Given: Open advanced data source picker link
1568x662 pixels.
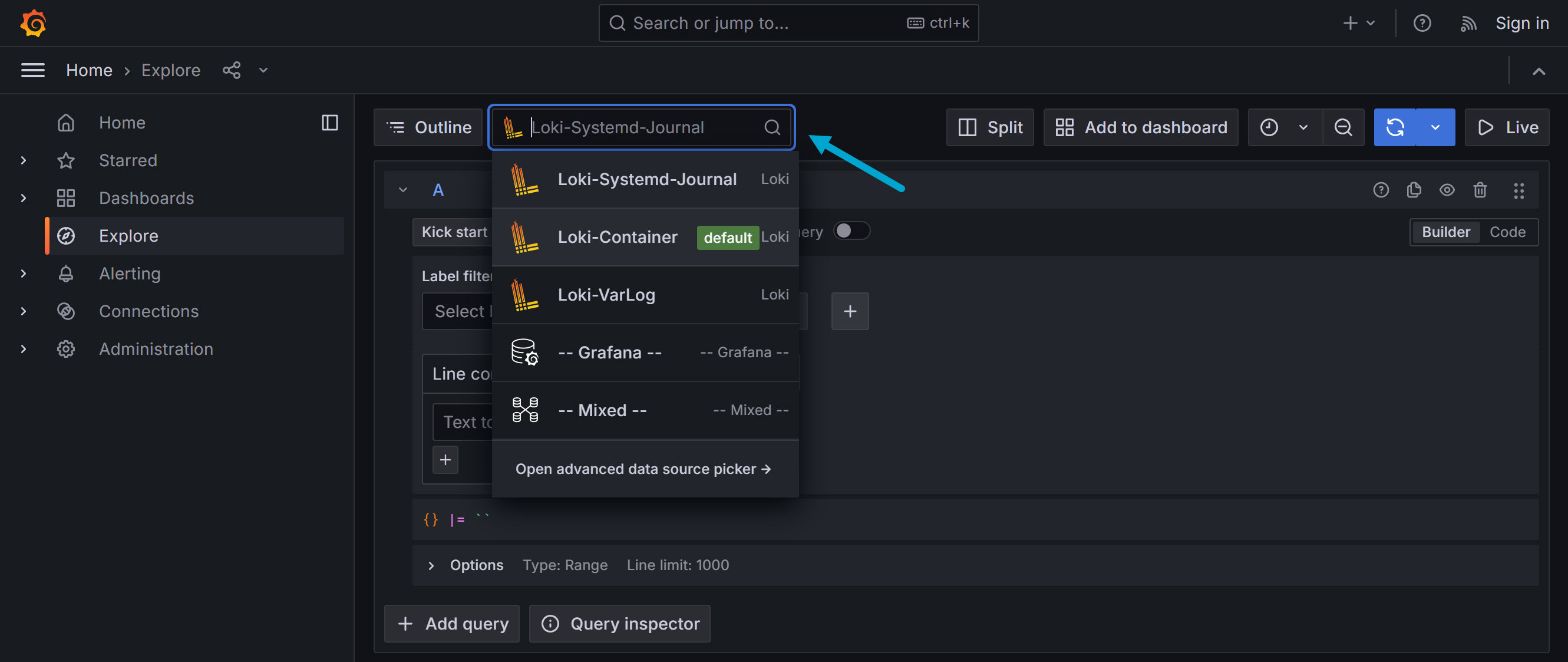Looking at the screenshot, I should click(643, 469).
